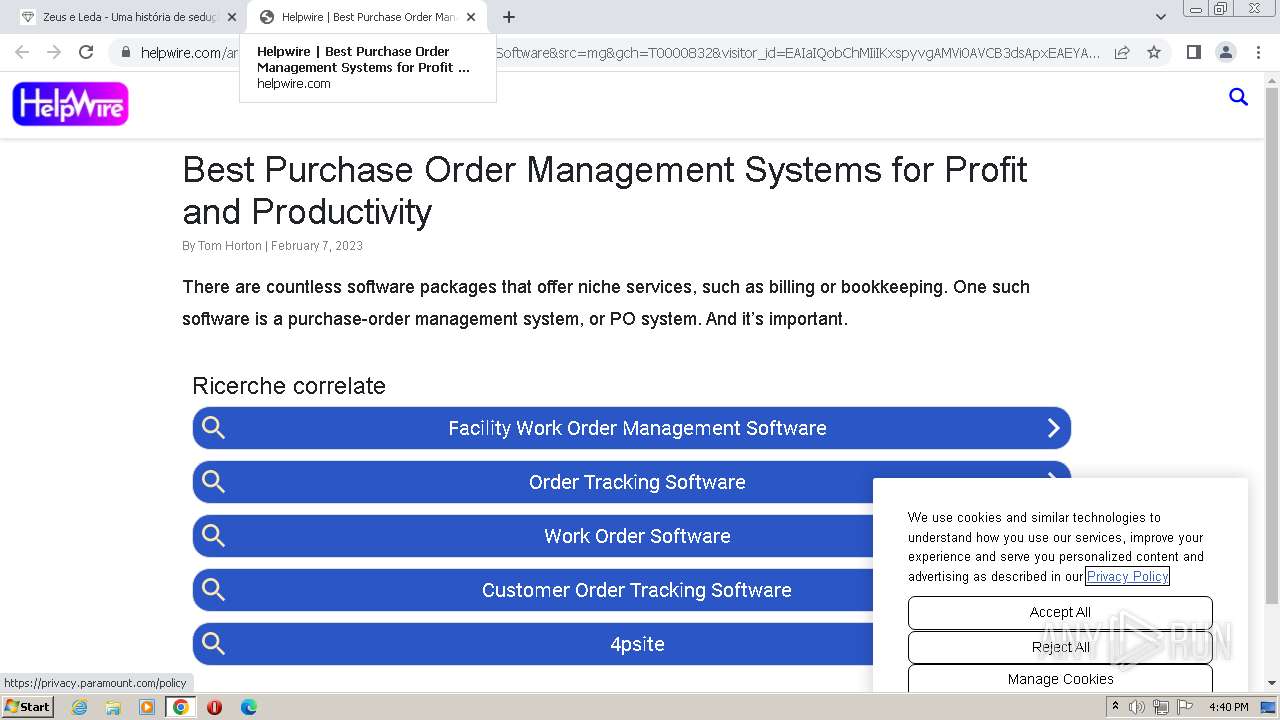Open the Windows Start button
The image size is (1280, 720).
[28, 706]
